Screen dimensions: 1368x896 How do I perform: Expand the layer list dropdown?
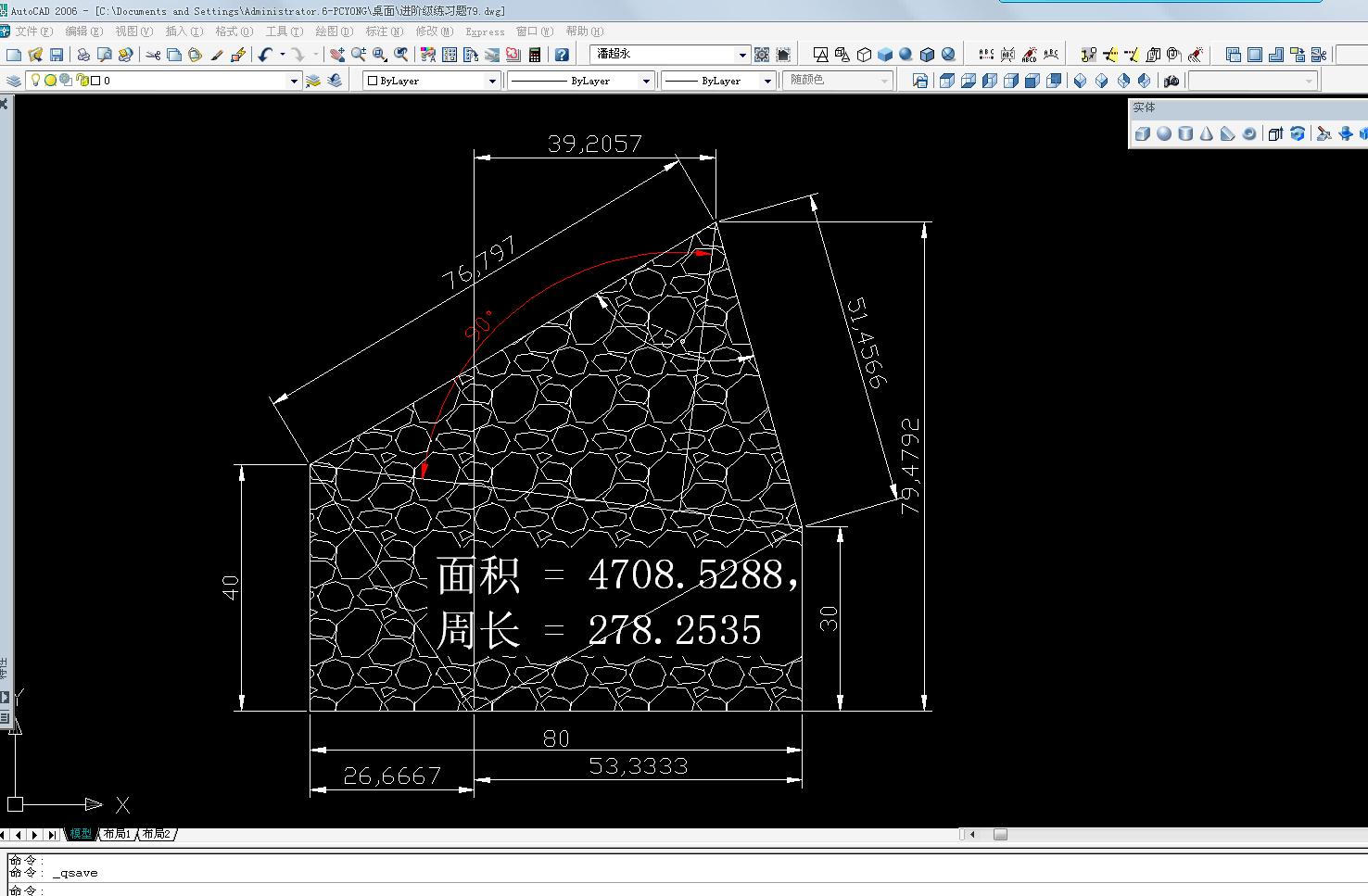click(295, 81)
